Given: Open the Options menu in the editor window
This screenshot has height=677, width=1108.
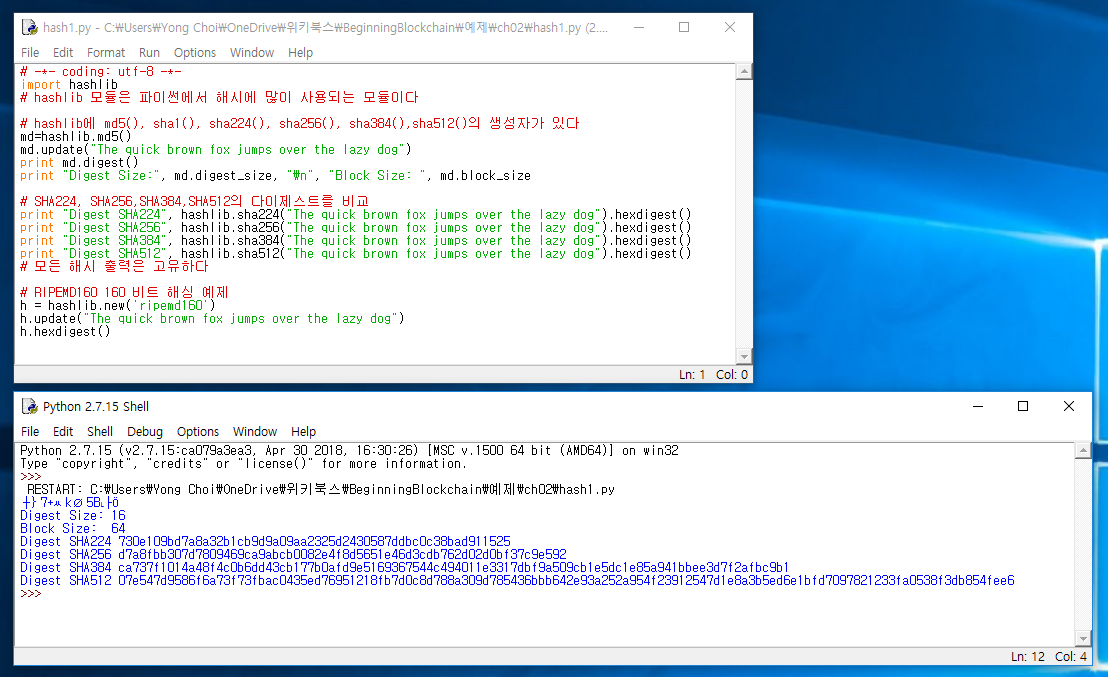Looking at the screenshot, I should point(194,52).
